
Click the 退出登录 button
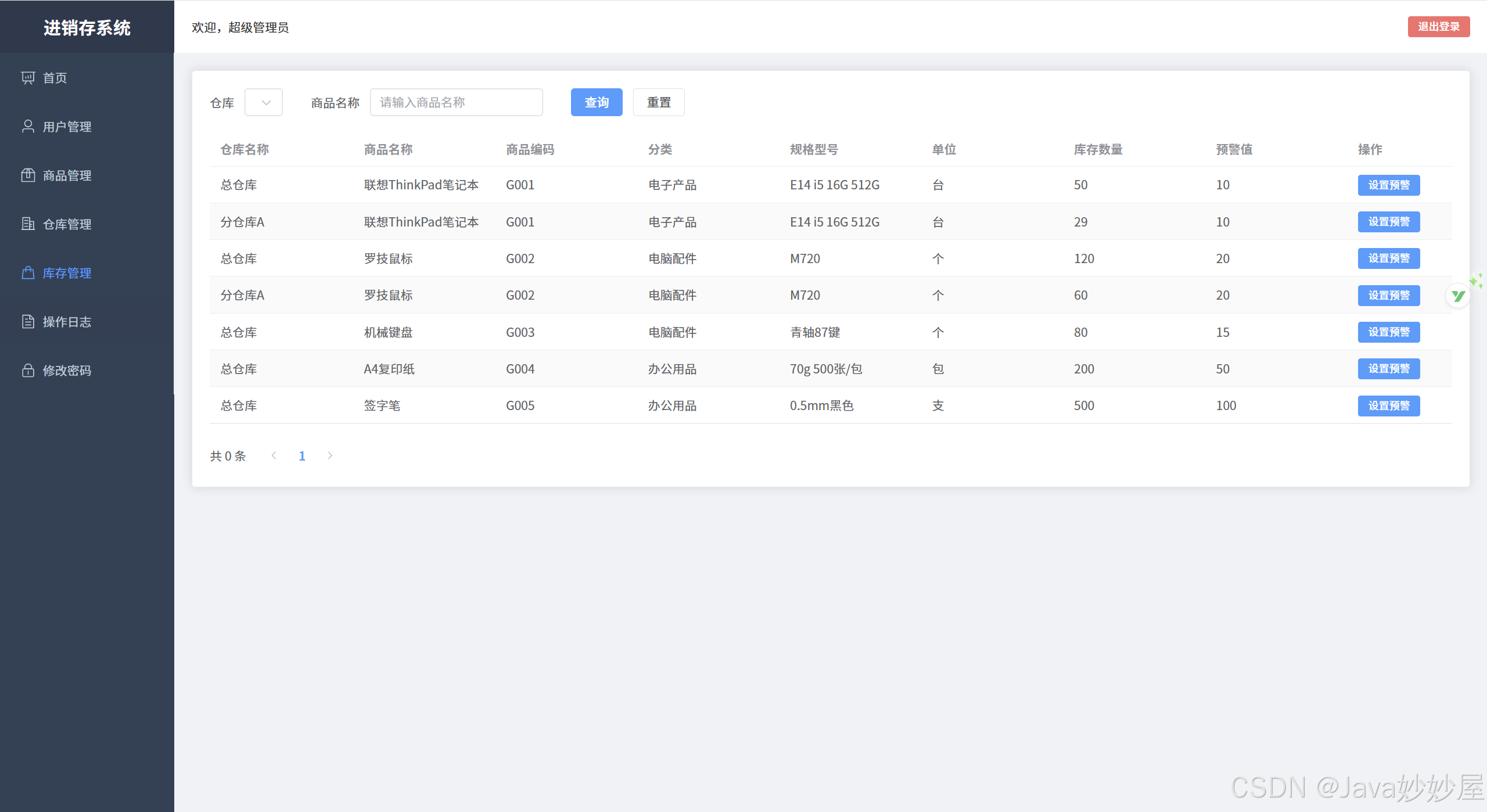click(x=1439, y=27)
